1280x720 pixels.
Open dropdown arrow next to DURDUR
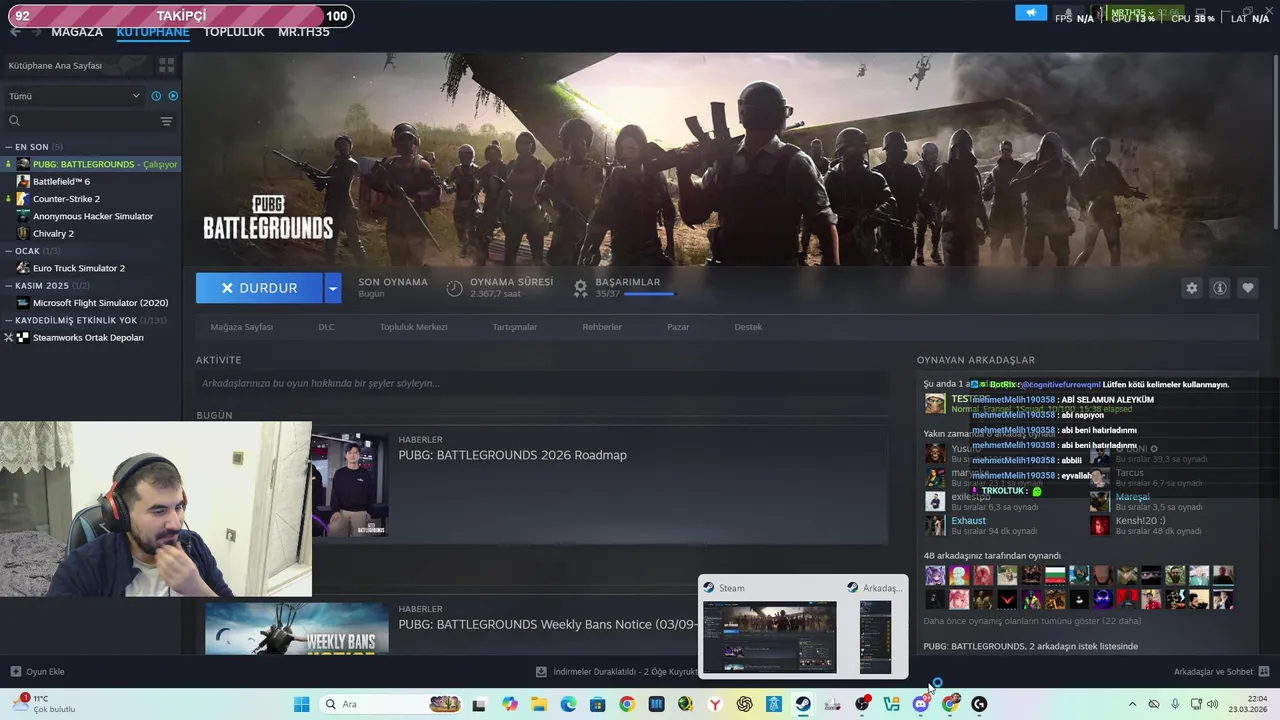[333, 288]
